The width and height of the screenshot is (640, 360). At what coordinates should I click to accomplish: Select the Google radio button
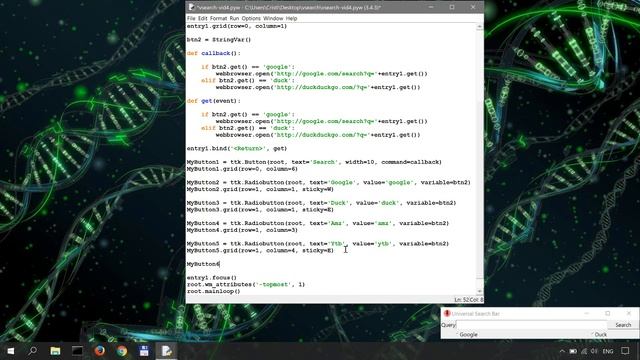[468, 334]
